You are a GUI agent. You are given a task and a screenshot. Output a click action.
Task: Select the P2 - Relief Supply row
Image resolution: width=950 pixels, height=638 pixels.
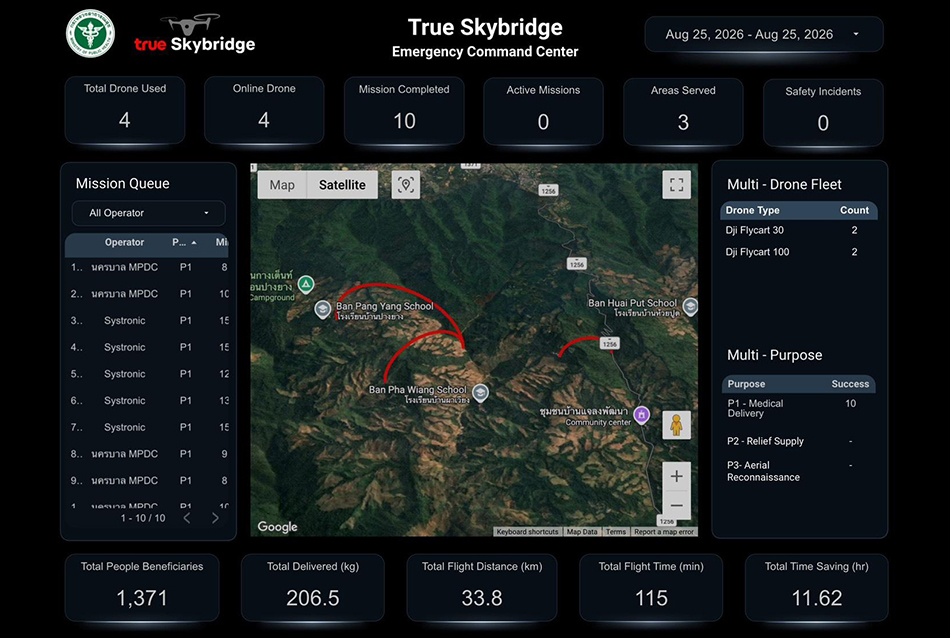coord(799,441)
